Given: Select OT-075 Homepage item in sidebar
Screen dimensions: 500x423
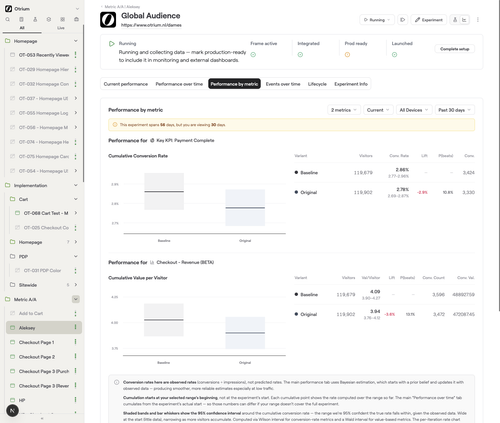Looking at the screenshot, I should (44, 156).
